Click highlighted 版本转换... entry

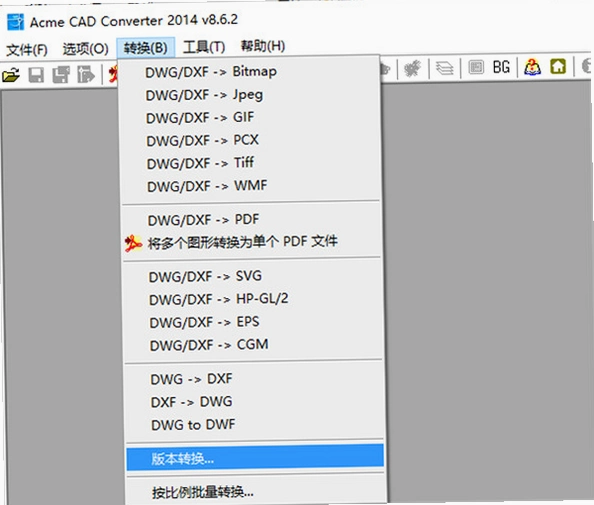[x=255, y=458]
